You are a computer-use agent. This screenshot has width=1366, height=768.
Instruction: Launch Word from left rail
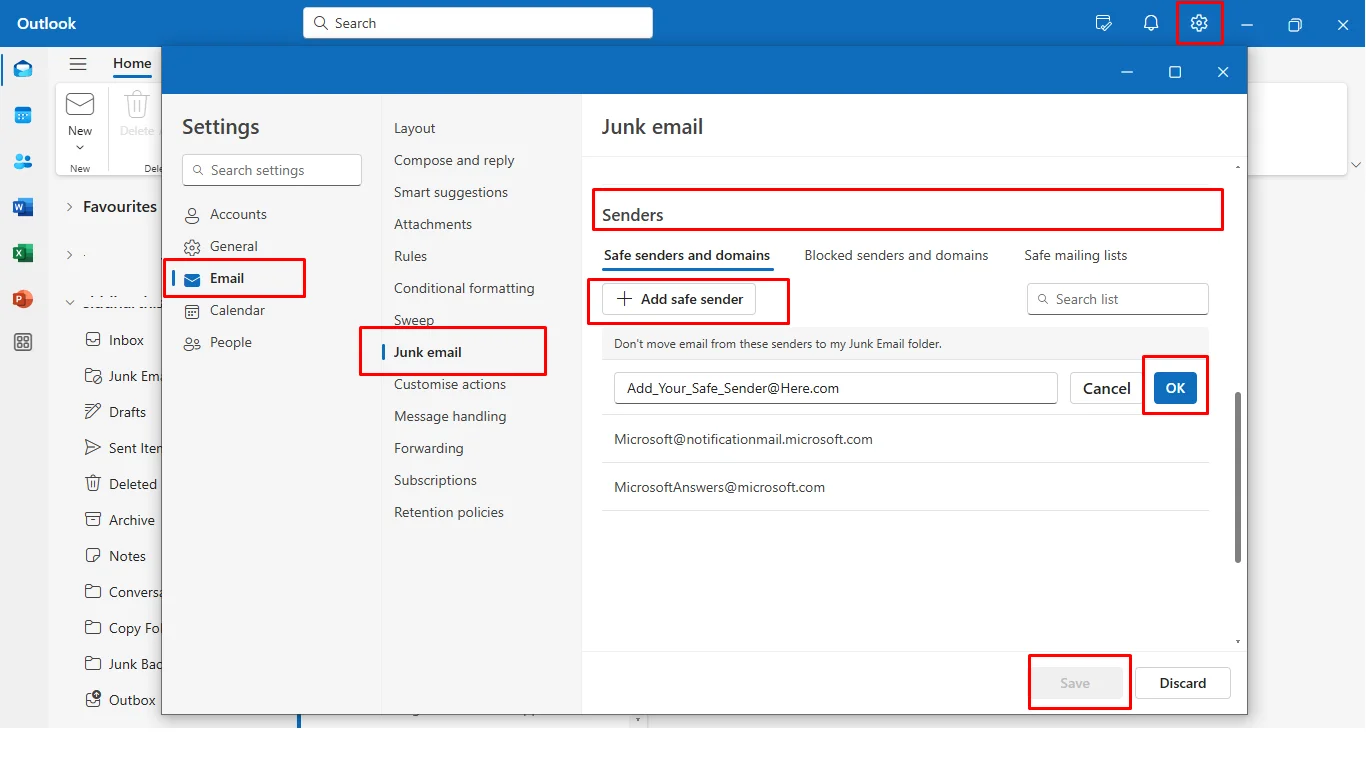pyautogui.click(x=23, y=207)
